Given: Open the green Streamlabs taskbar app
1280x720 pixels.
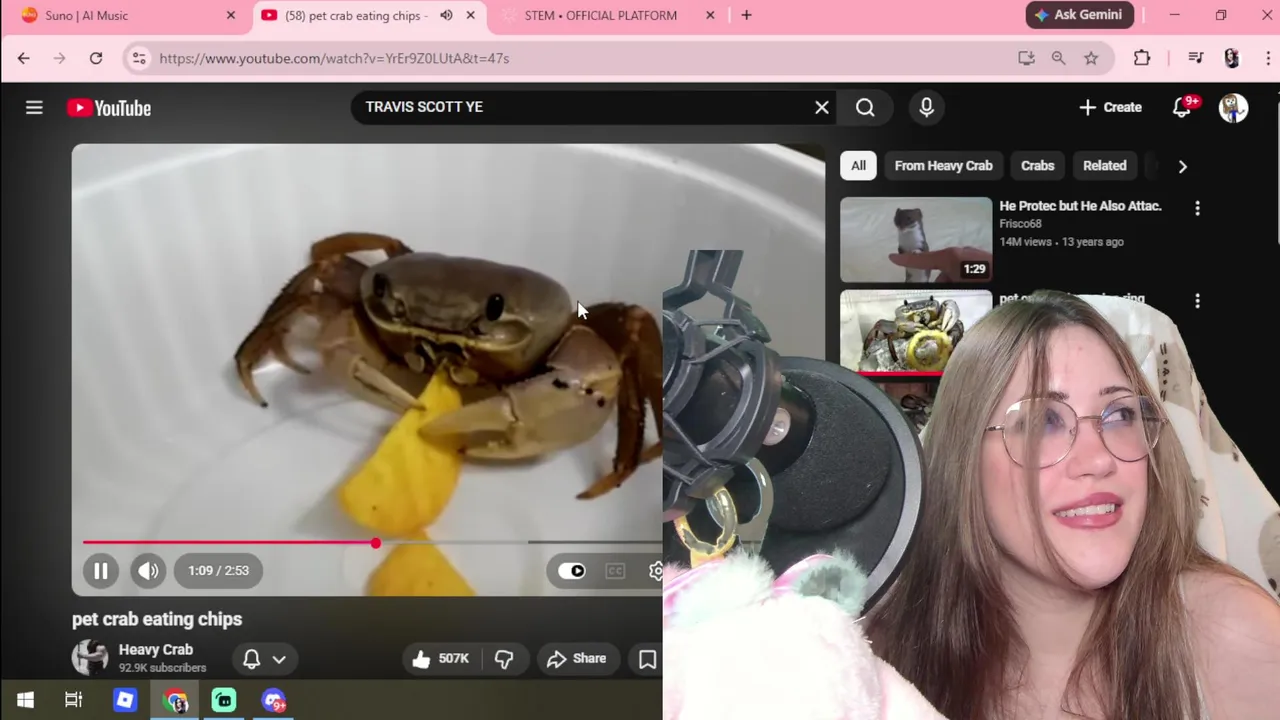Looking at the screenshot, I should click(x=224, y=701).
